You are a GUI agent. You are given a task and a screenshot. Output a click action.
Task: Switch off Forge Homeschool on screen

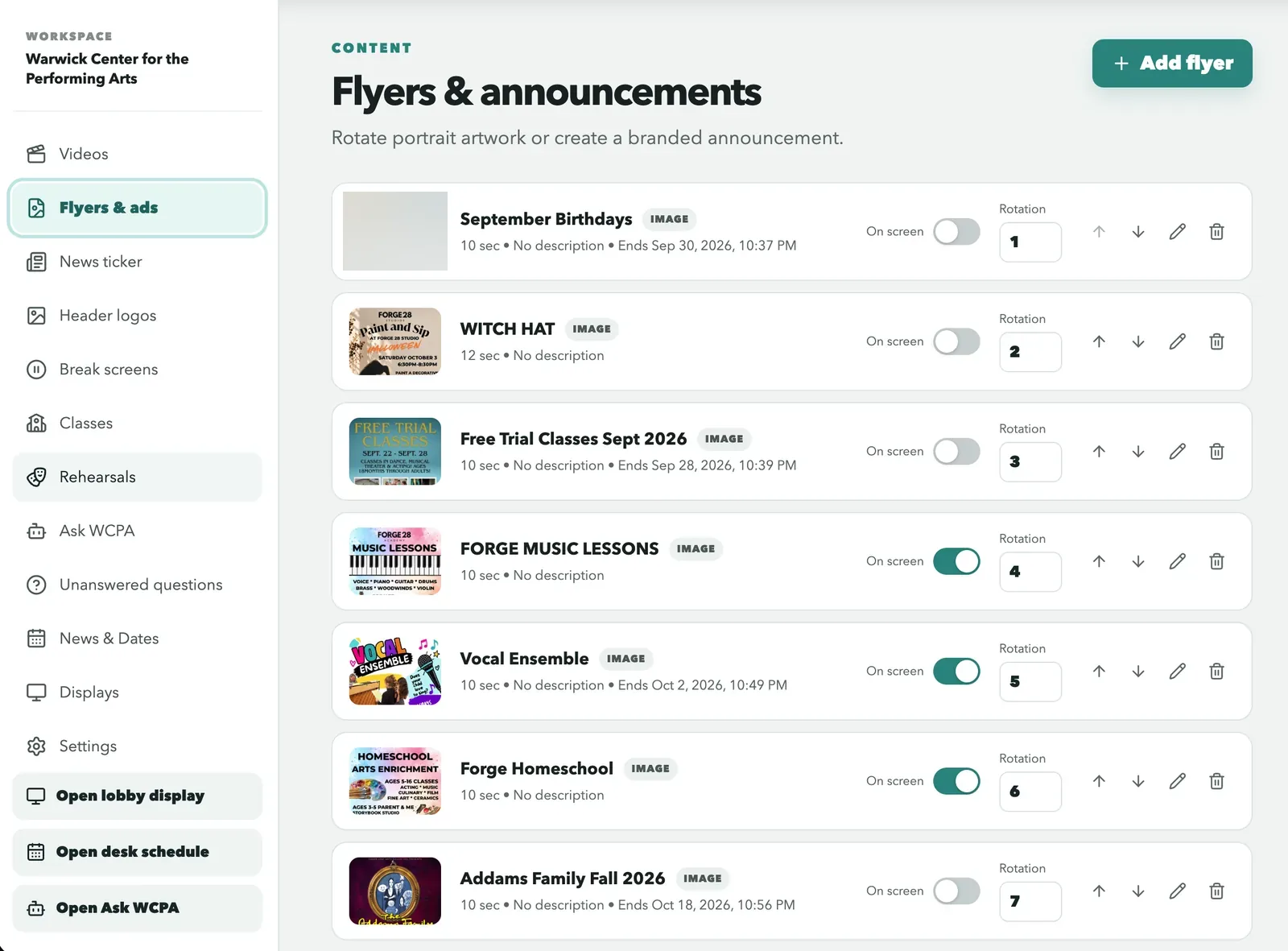coord(956,781)
